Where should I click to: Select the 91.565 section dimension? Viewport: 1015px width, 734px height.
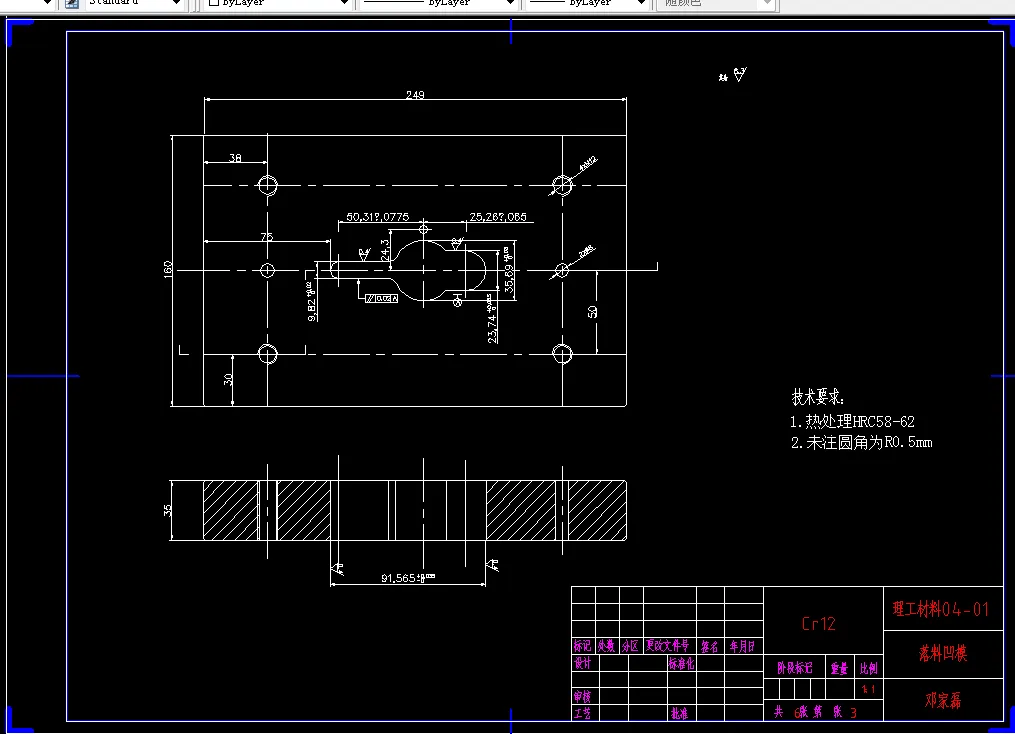(x=408, y=578)
